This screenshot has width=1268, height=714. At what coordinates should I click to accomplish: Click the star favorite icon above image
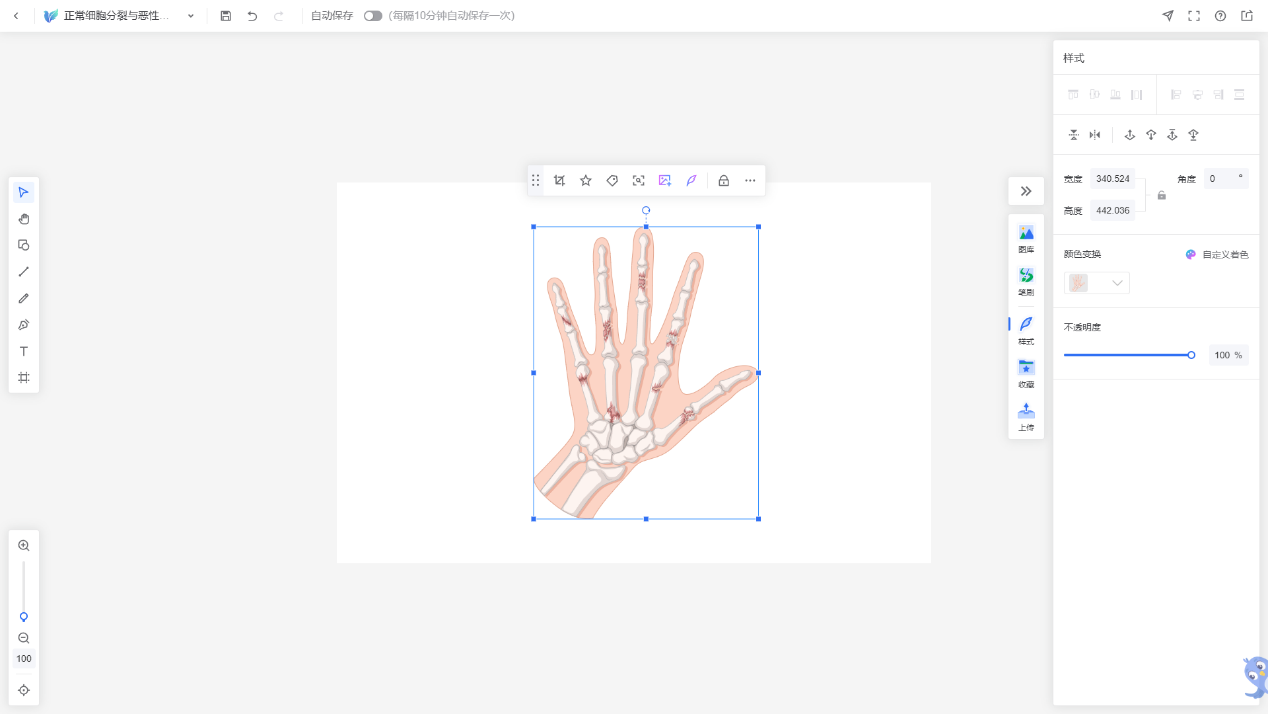tap(586, 181)
